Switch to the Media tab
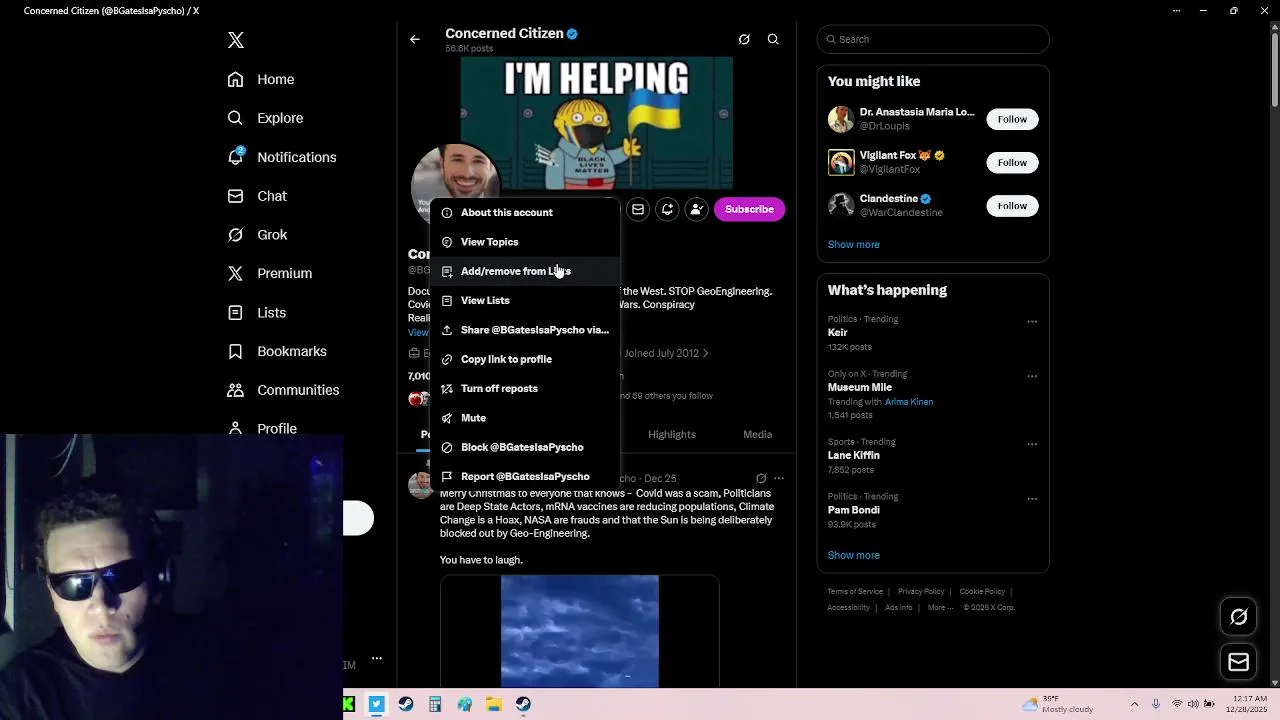 (757, 434)
